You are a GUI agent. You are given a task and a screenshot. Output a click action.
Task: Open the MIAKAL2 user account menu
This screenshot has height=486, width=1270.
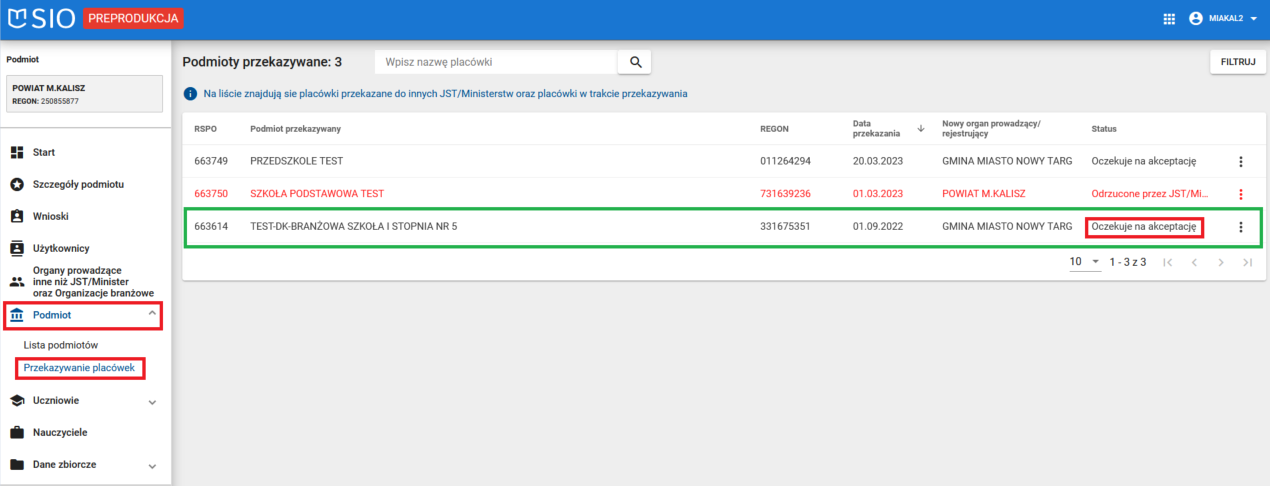click(1222, 19)
